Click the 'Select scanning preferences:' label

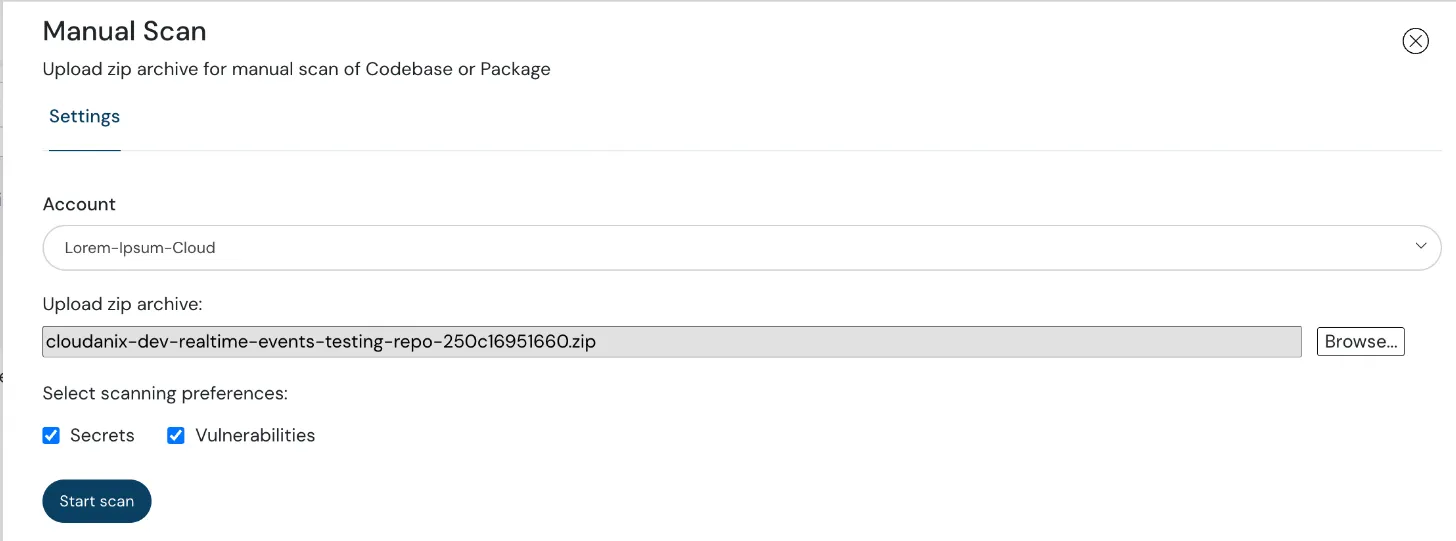(165, 394)
